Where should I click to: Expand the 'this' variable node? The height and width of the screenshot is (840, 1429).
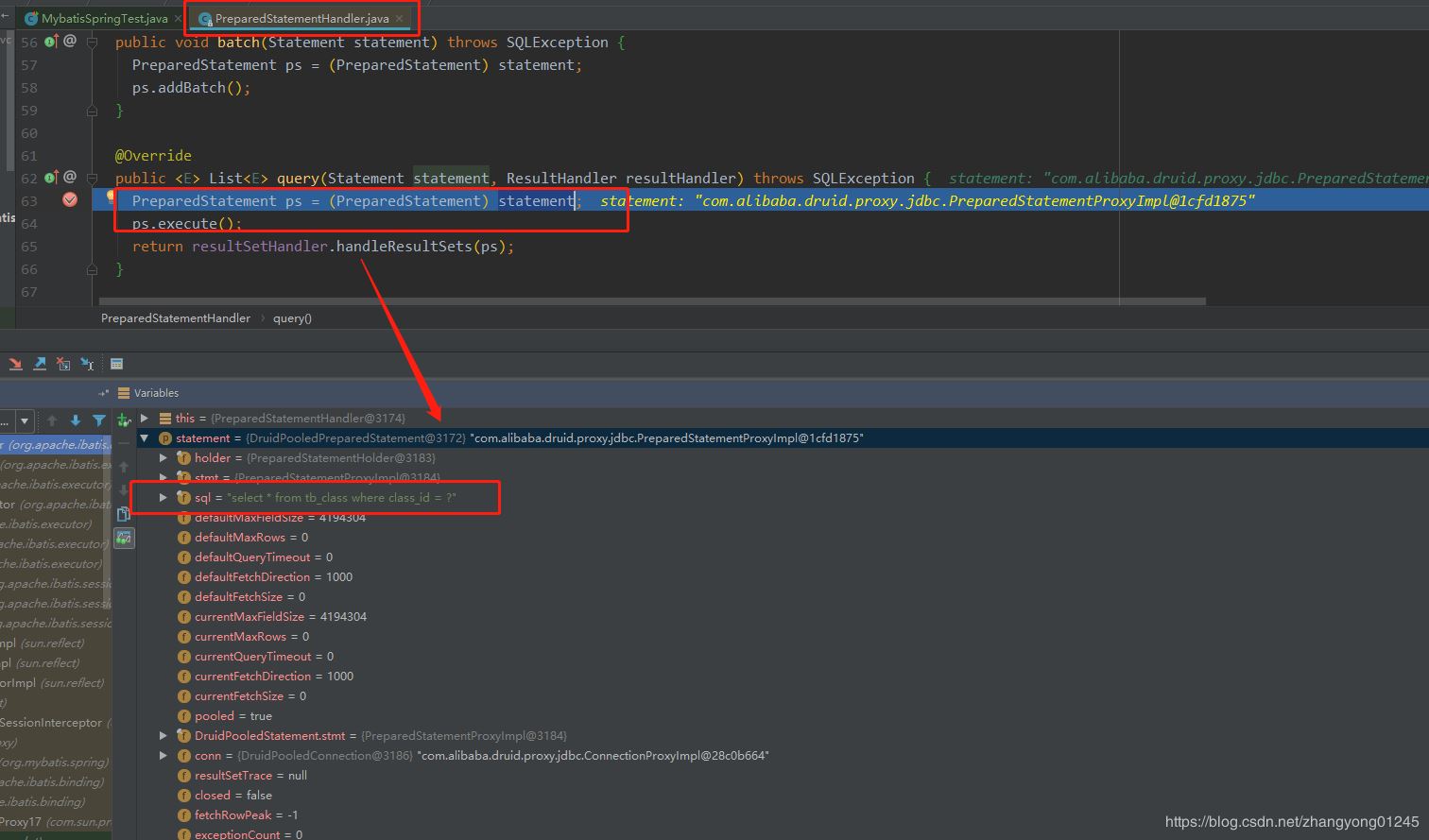click(x=145, y=418)
